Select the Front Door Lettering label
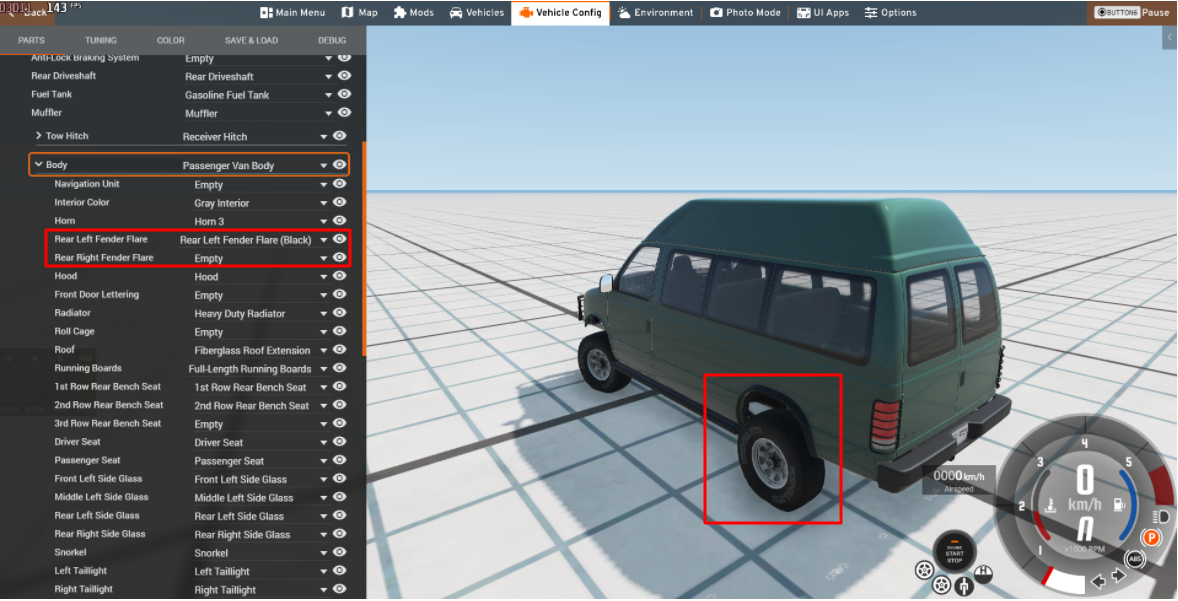This screenshot has width=1178, height=601. tap(97, 294)
